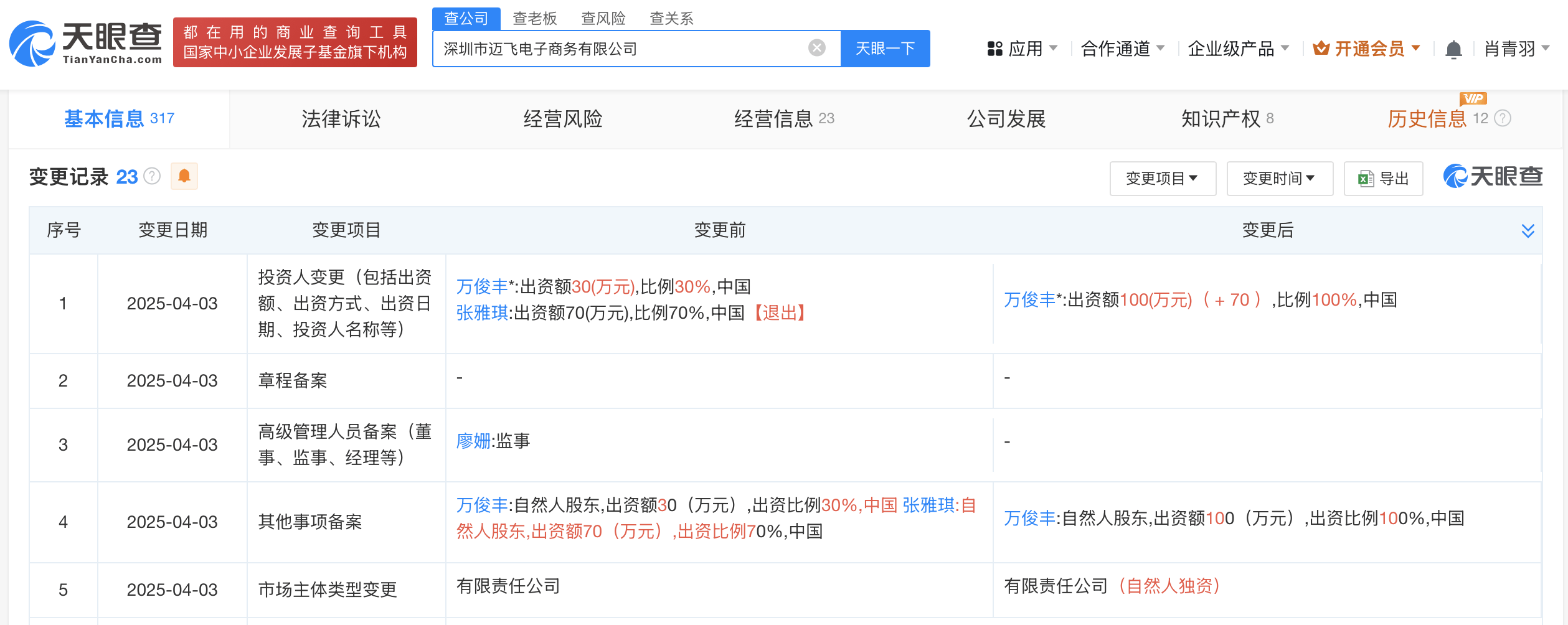Click the 序号 column header
Image resolution: width=1568 pixels, height=625 pixels.
pos(64,230)
